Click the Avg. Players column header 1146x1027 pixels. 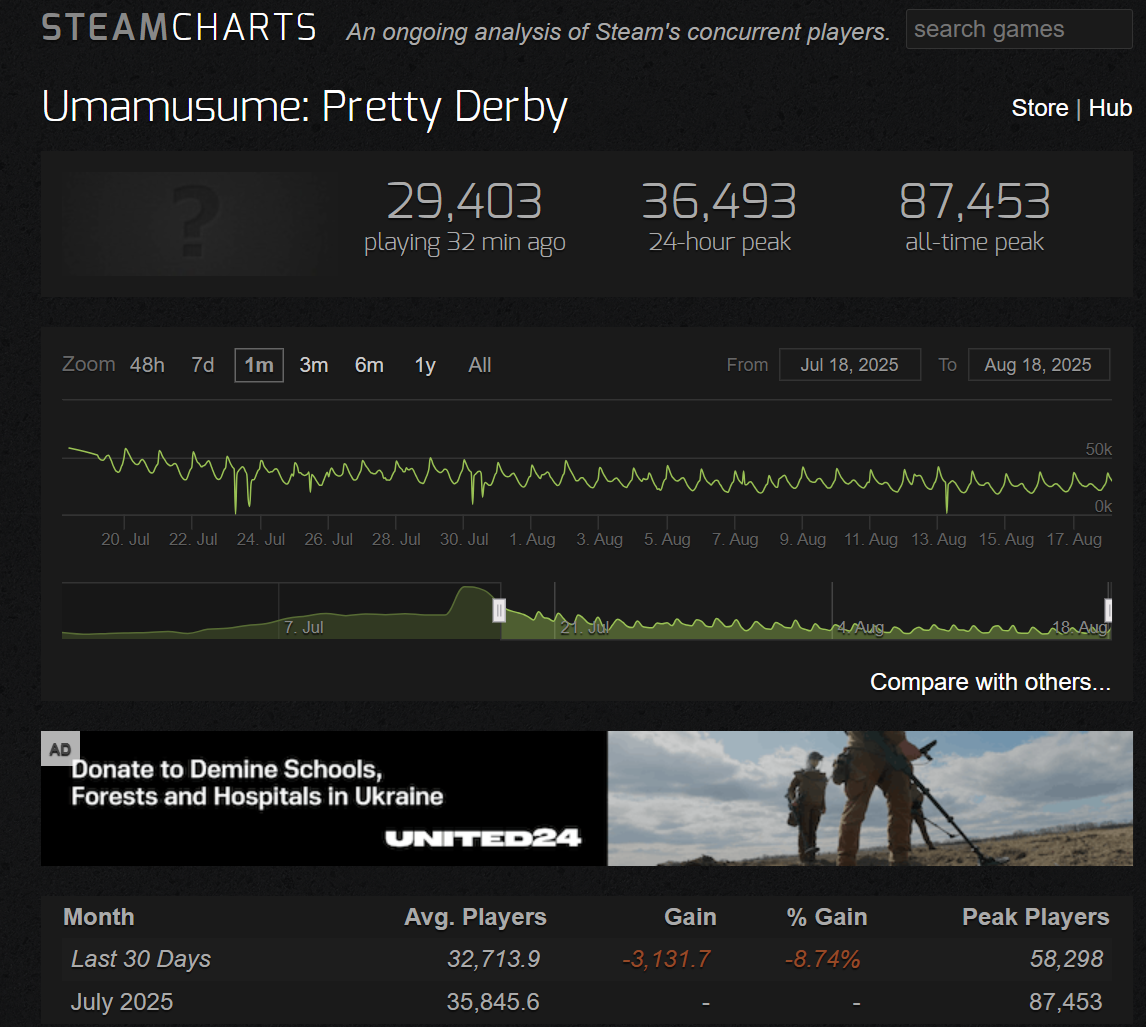point(475,917)
